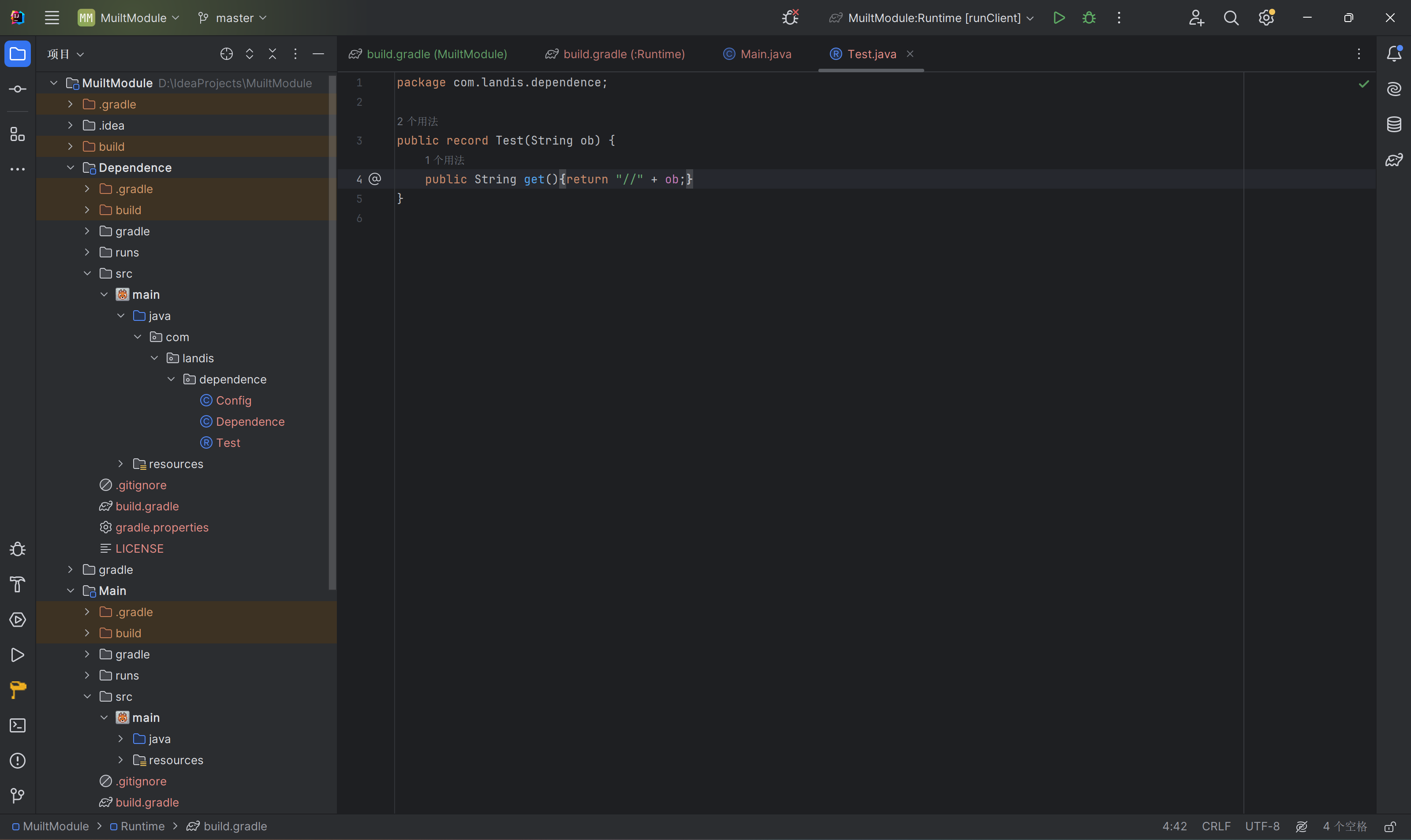Click the Project panel vertical scrollbar
Screen dimensions: 1411x840
click(x=332, y=333)
